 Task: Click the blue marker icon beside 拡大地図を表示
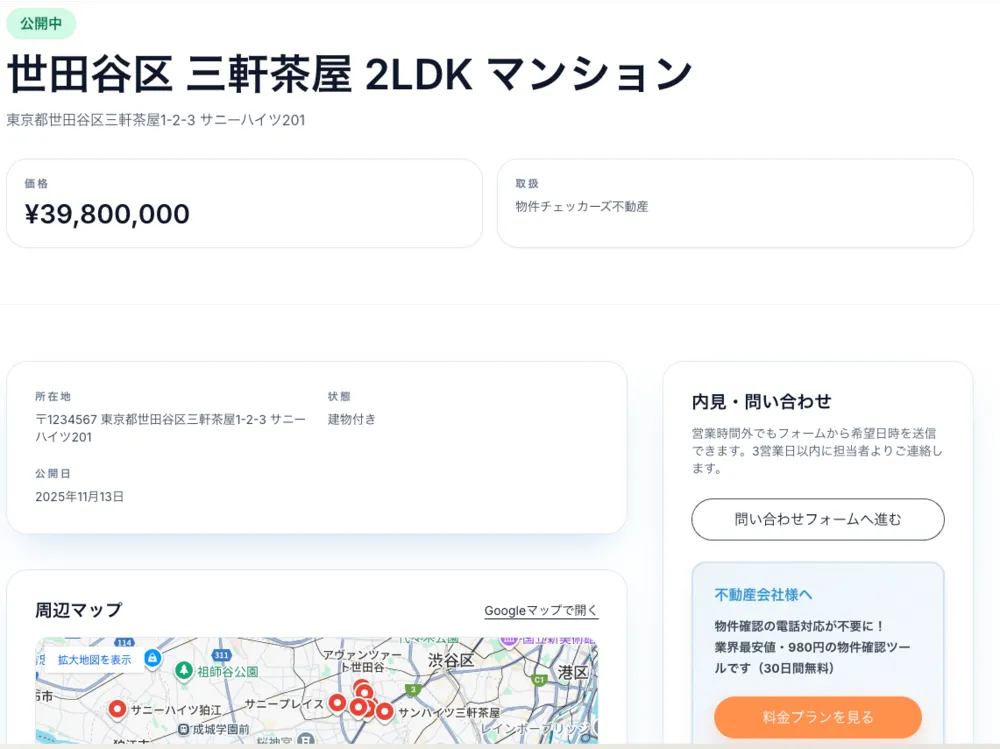point(152,659)
